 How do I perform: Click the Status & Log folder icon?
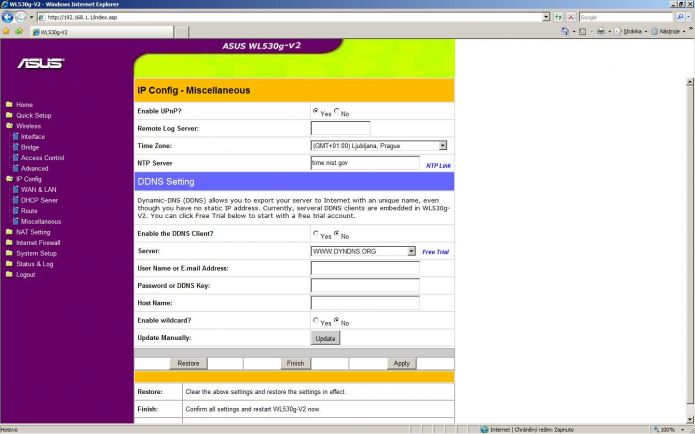[x=9, y=264]
